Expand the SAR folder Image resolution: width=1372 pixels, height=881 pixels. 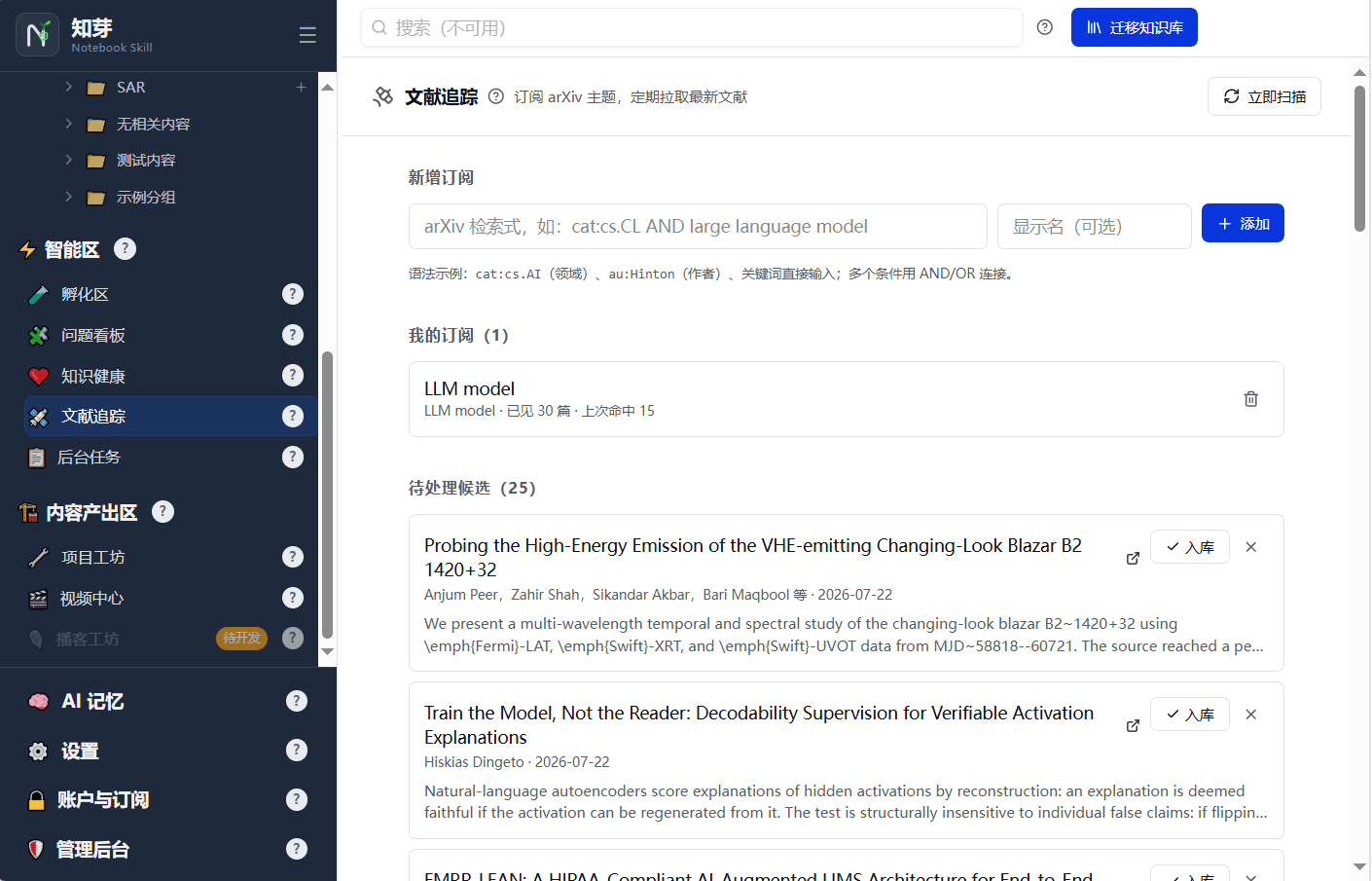click(68, 87)
